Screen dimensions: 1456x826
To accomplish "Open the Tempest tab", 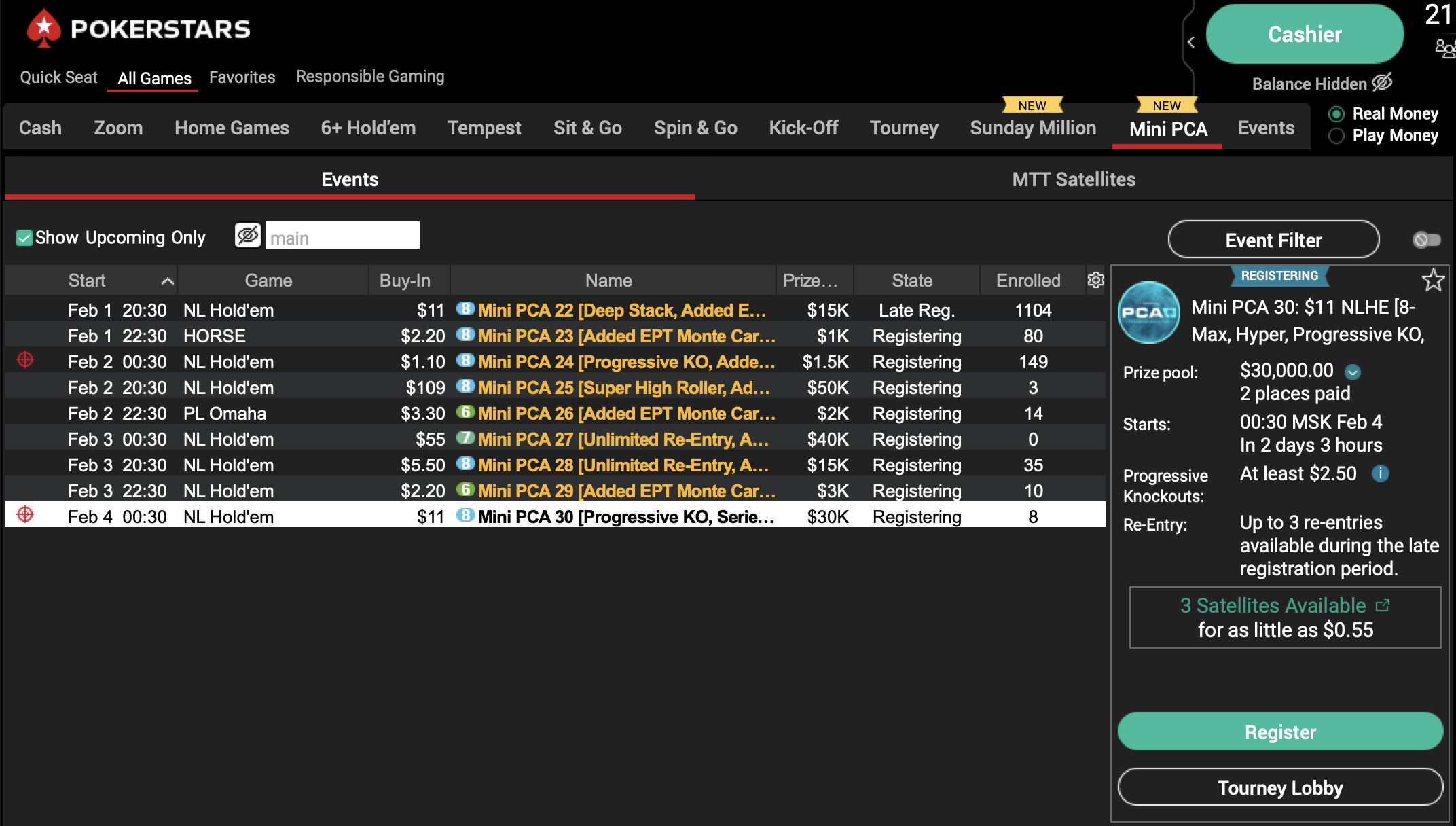I will coord(484,128).
